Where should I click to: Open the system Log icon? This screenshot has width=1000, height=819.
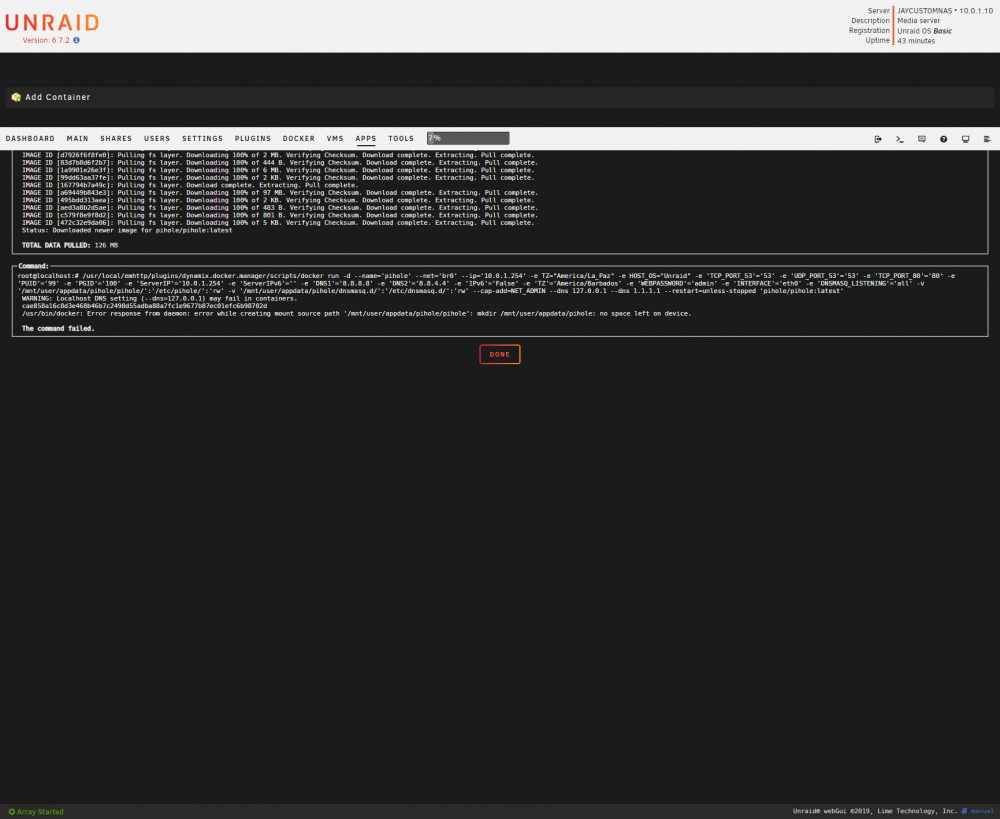click(987, 139)
